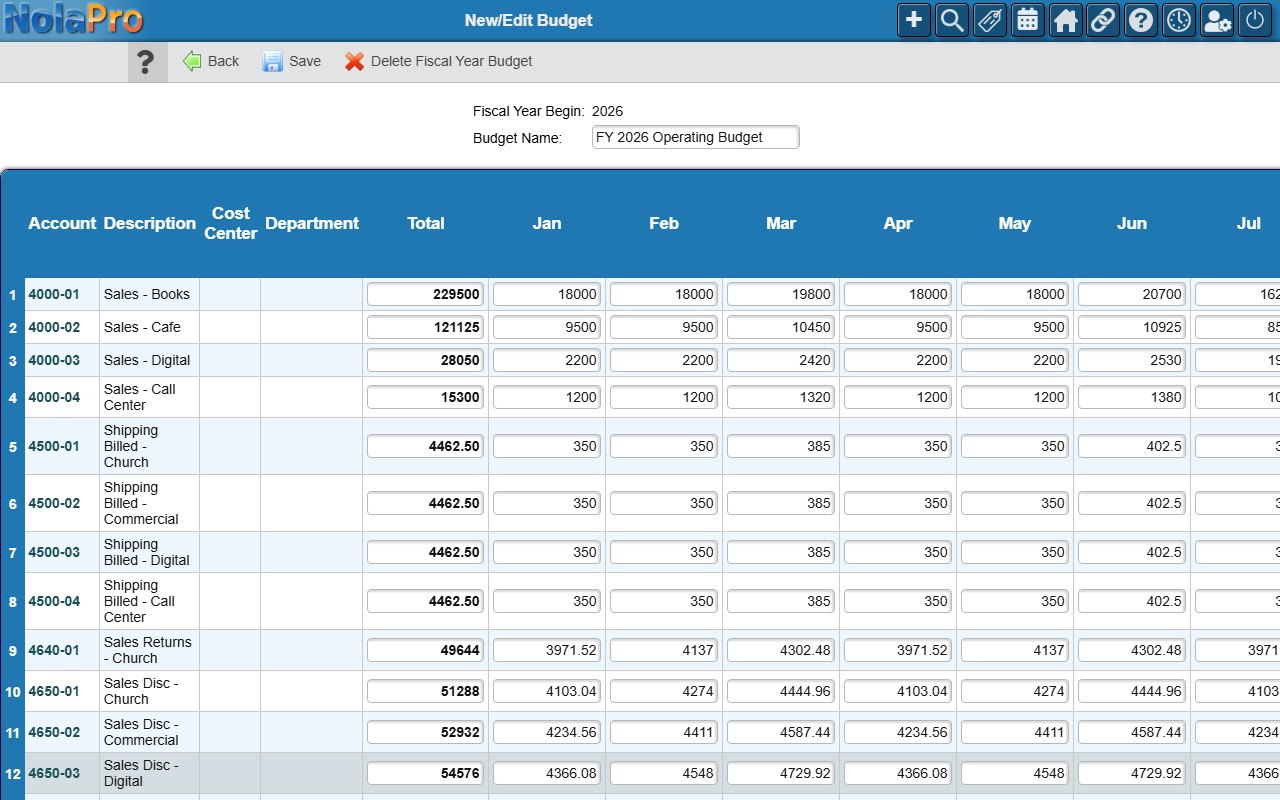Click Mar field for Sales - Digital
The image size is (1280, 800).
(781, 360)
